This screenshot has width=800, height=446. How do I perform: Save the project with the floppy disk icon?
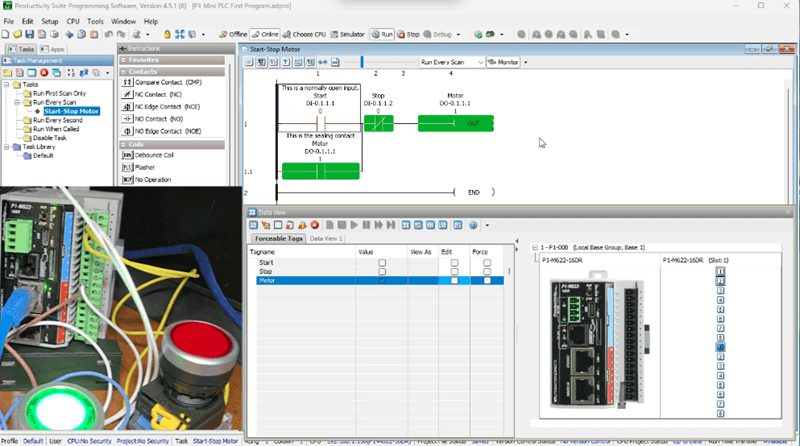(30, 34)
